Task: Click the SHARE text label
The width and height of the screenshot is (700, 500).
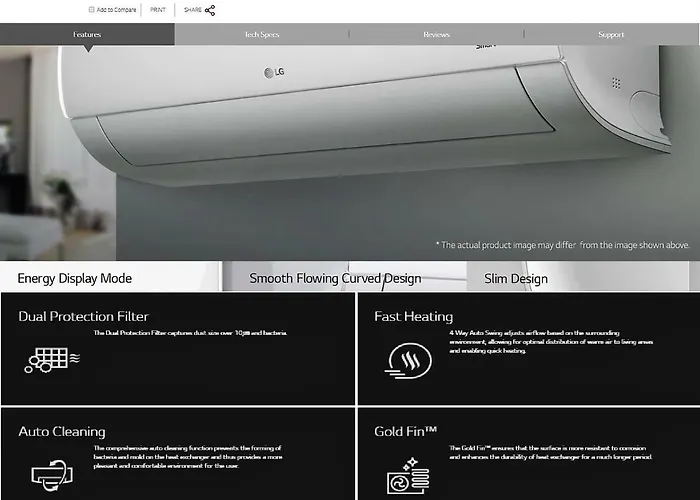Action: pos(193,10)
